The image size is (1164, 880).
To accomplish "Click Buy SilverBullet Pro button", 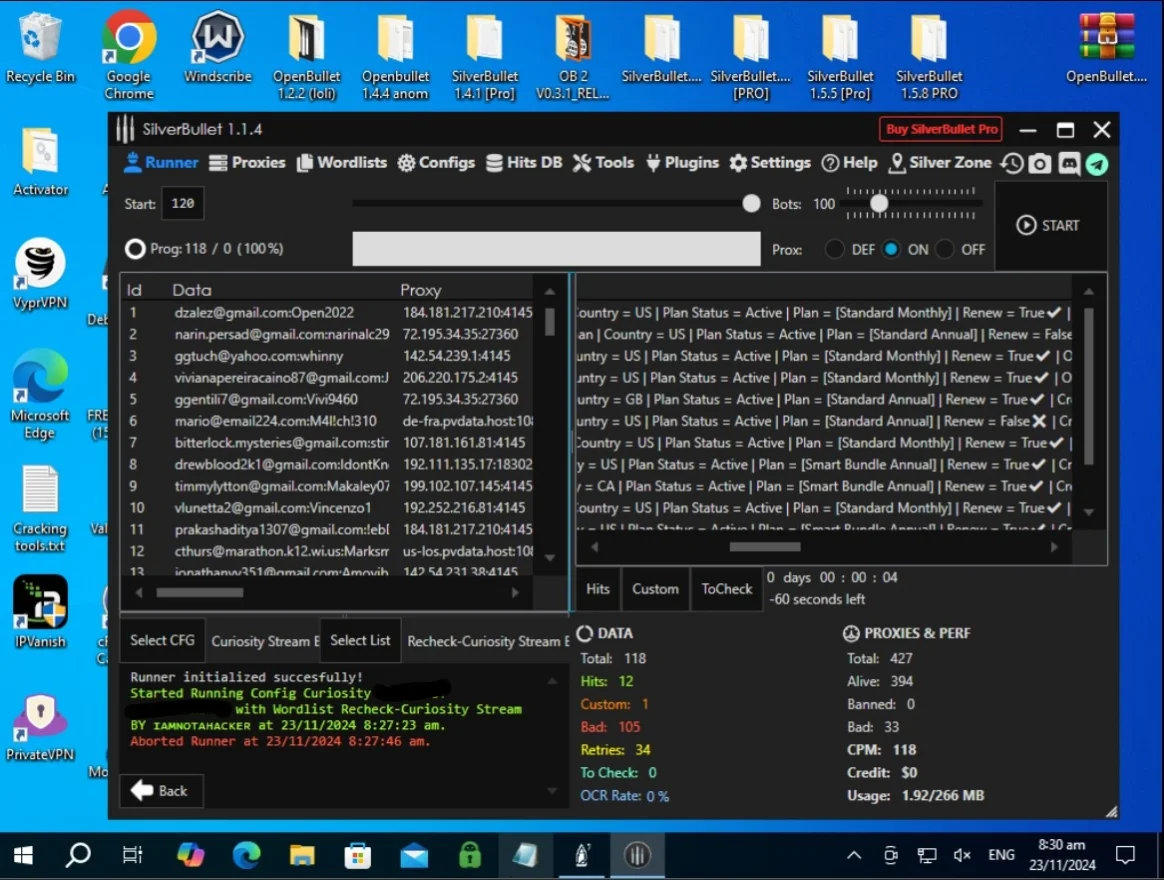I will [941, 129].
